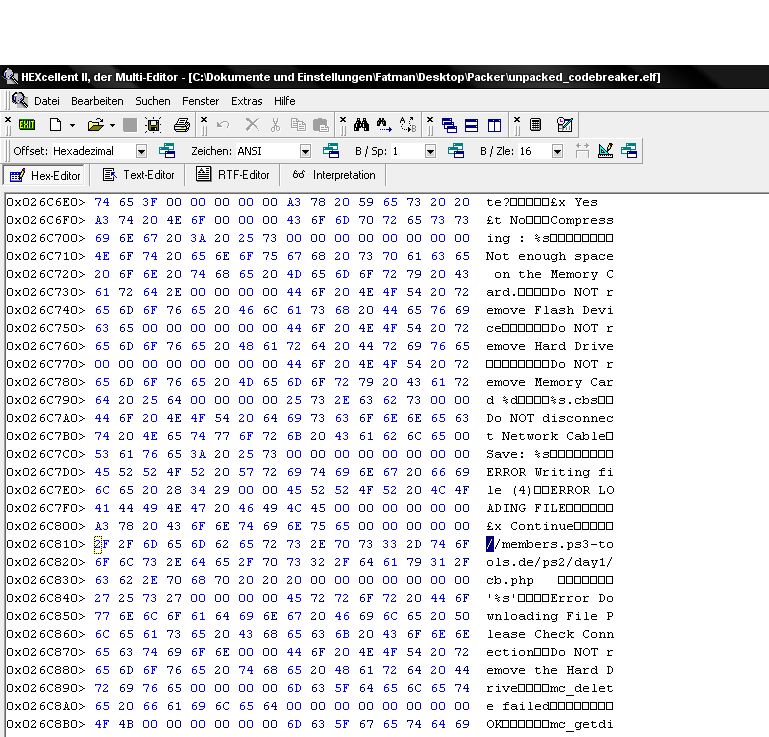Click the offset 0x026C6E0> row label
This screenshot has width=769, height=737.
(x=46, y=202)
